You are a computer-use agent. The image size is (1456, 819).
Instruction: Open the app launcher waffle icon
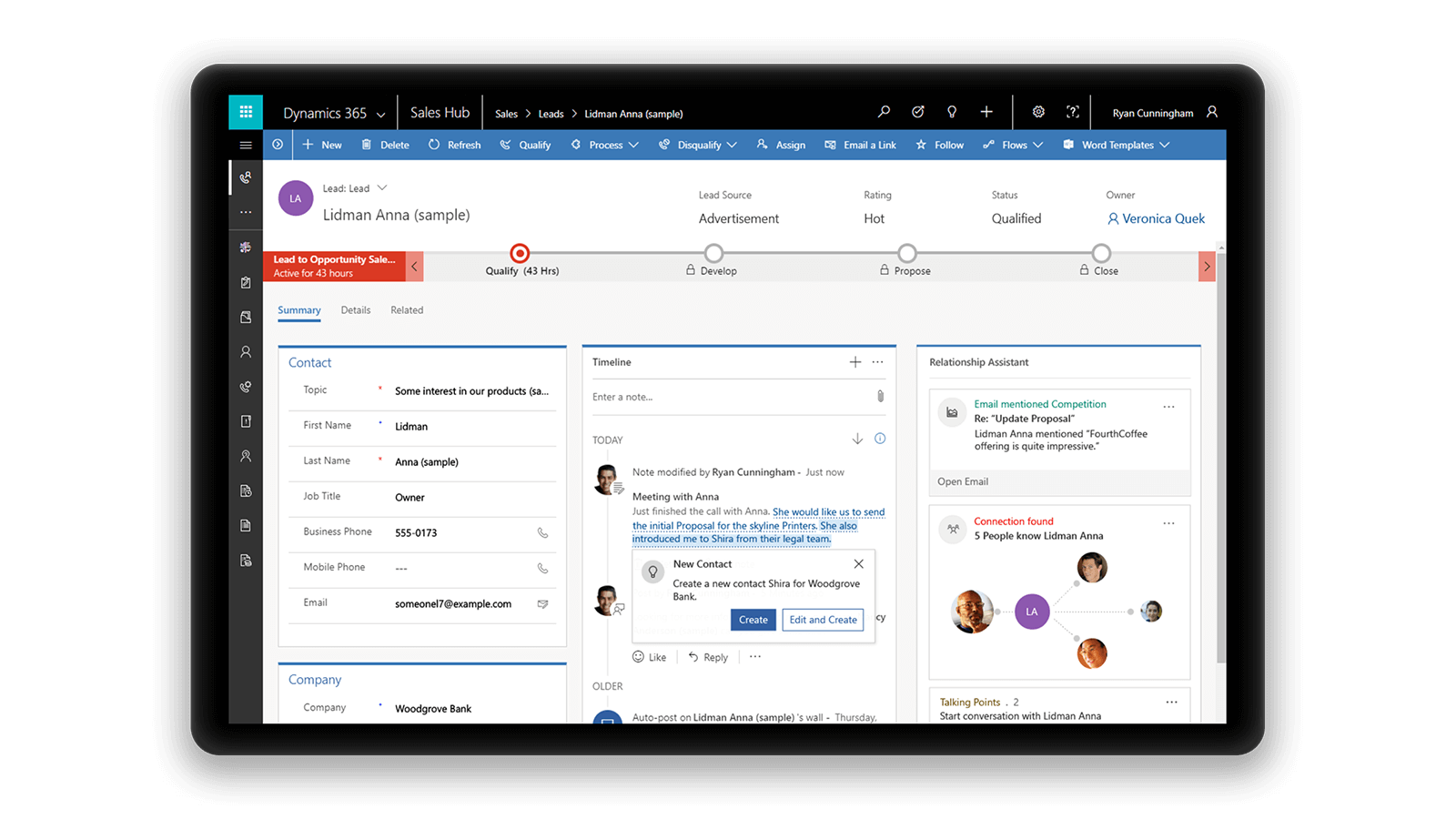coord(246,112)
